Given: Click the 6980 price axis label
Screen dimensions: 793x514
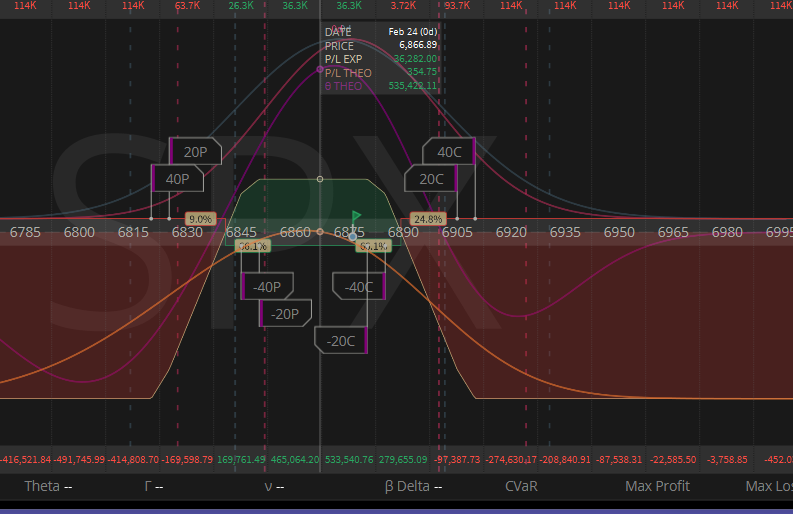Looking at the screenshot, I should (x=727, y=232).
